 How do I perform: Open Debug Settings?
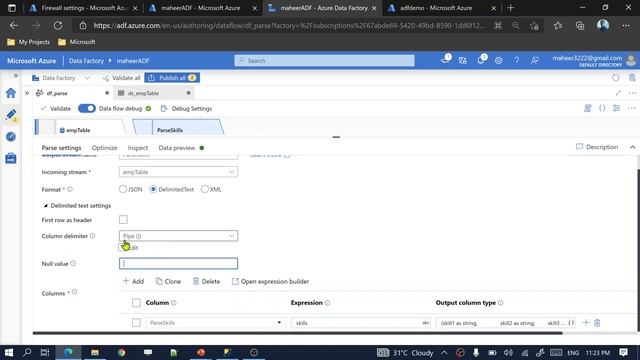click(187, 109)
